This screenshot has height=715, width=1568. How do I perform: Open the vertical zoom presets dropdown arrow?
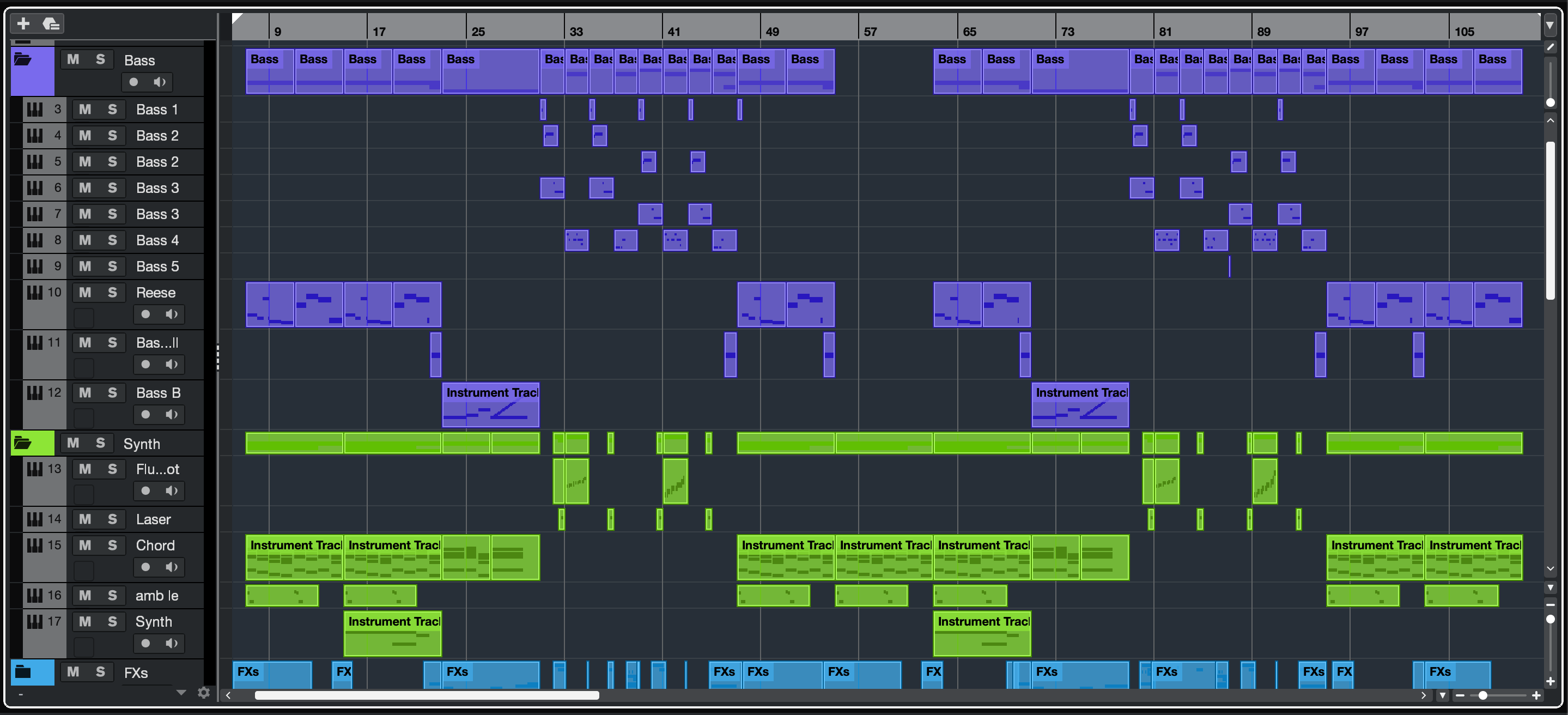1551,587
